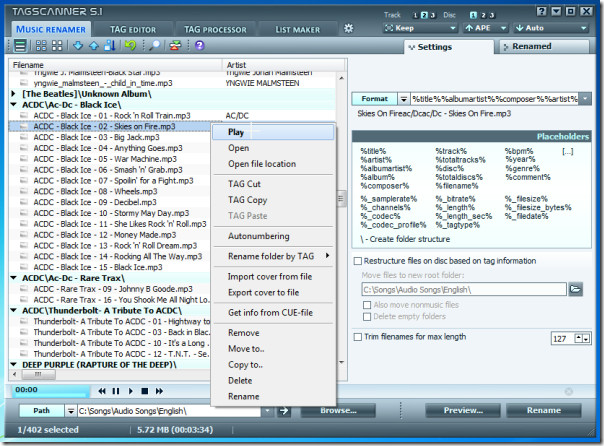This screenshot has height=446, width=604.
Task: Collapse DEEP PURPLE Rapture of the Deep group
Action: point(13,364)
